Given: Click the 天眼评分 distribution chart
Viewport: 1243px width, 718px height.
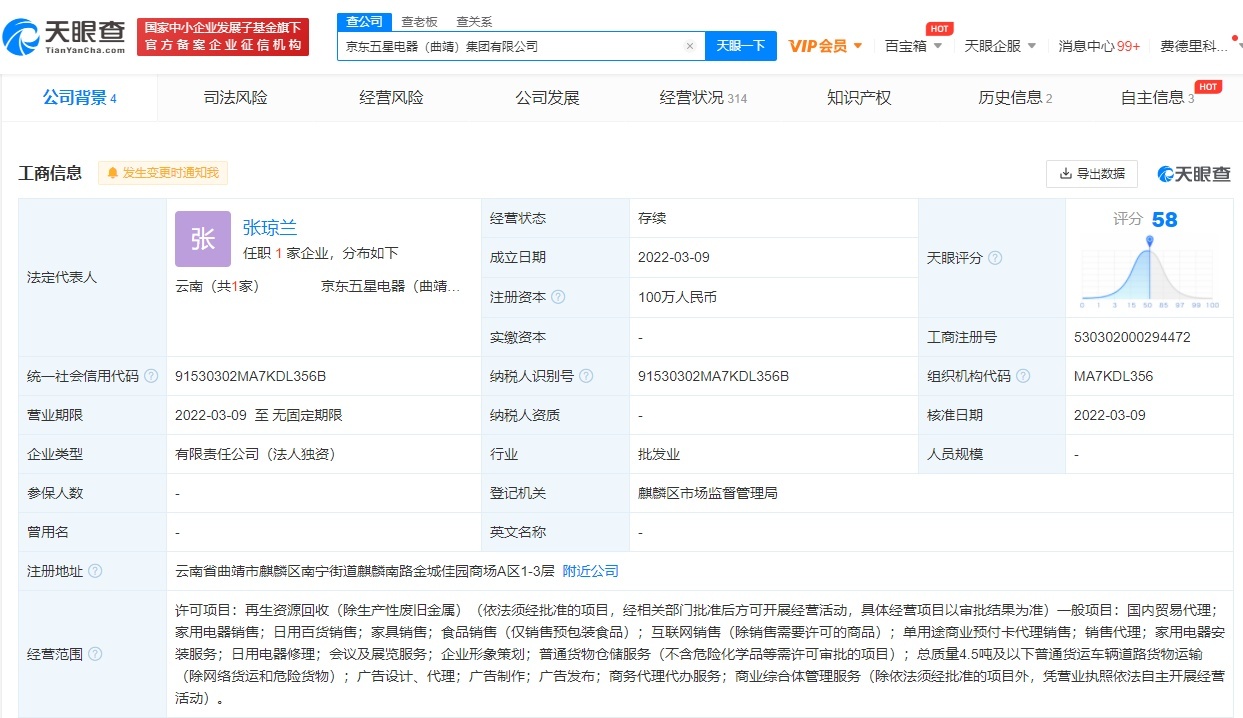Looking at the screenshot, I should [1149, 272].
